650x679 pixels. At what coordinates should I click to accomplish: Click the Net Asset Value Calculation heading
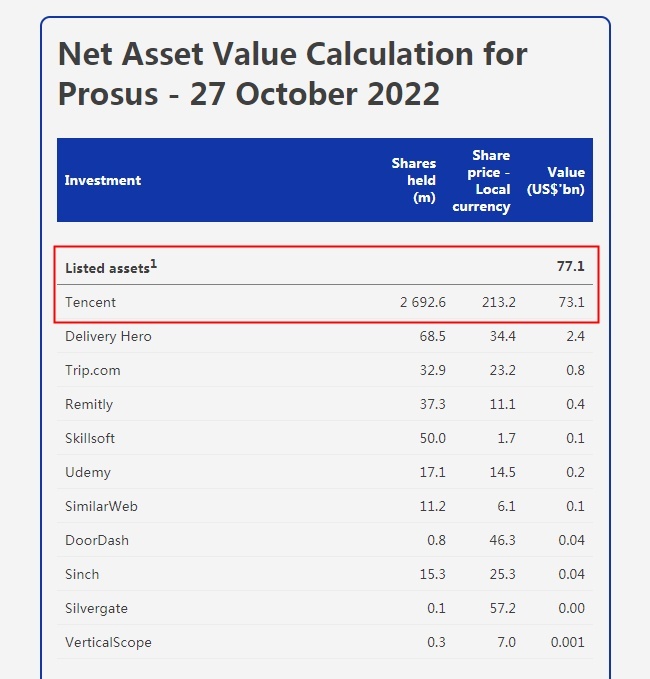[293, 73]
